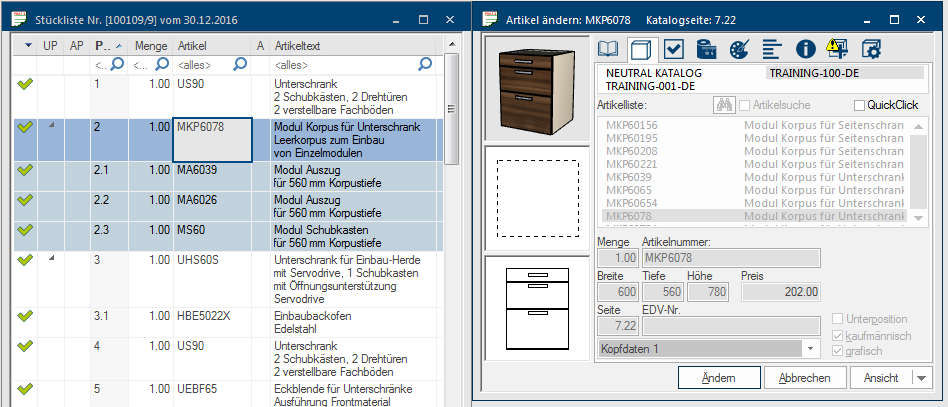The image size is (948, 407).
Task: Click the text lines icon tab
Action: tap(771, 49)
